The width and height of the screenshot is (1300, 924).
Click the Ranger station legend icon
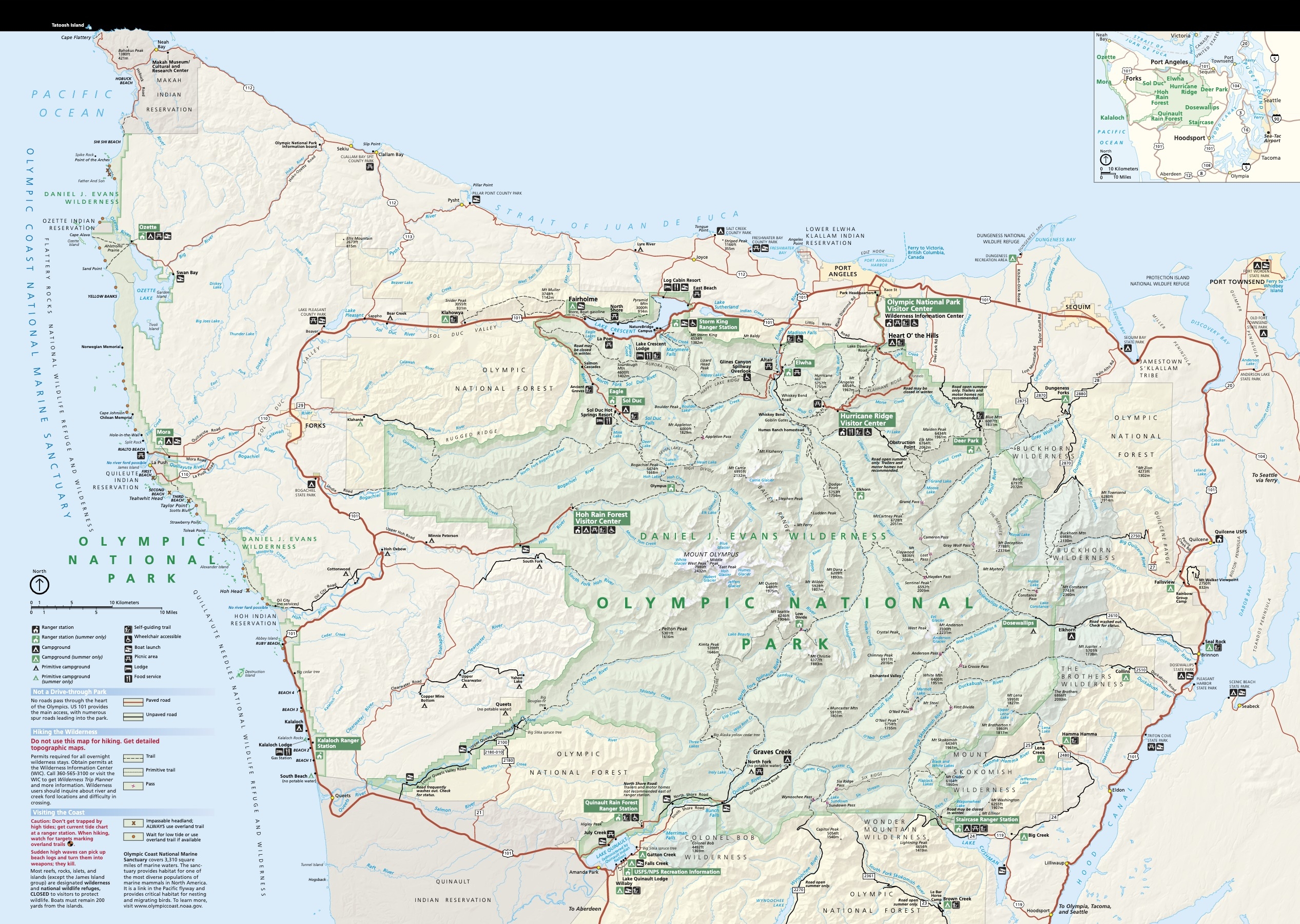pyautogui.click(x=35, y=629)
